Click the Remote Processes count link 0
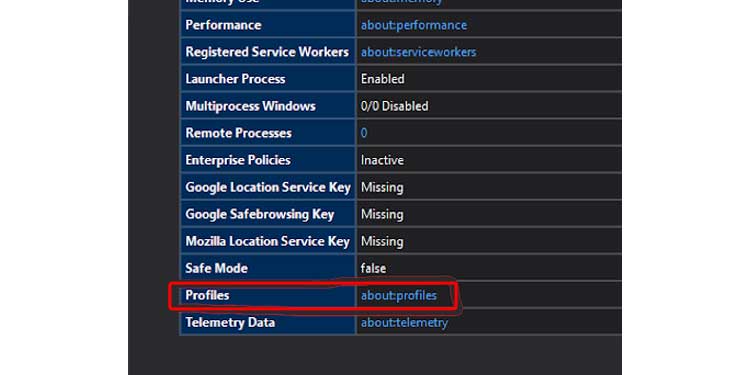 (x=364, y=133)
